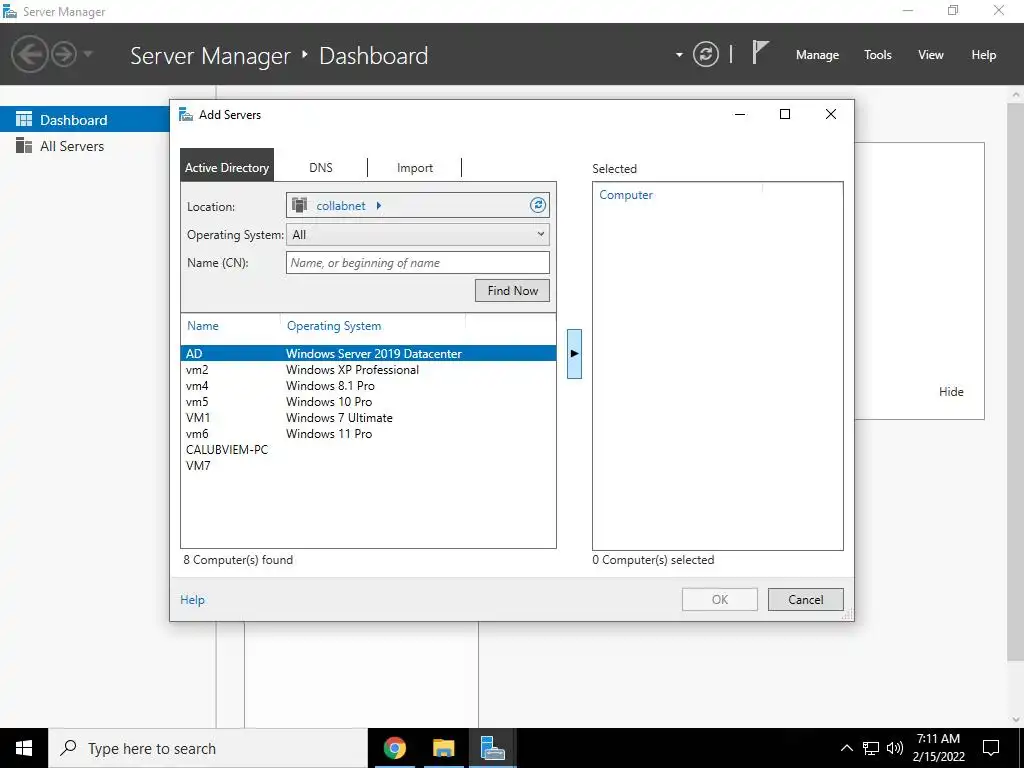Image resolution: width=1024 pixels, height=768 pixels.
Task: Click the Find Now button
Action: pos(512,291)
